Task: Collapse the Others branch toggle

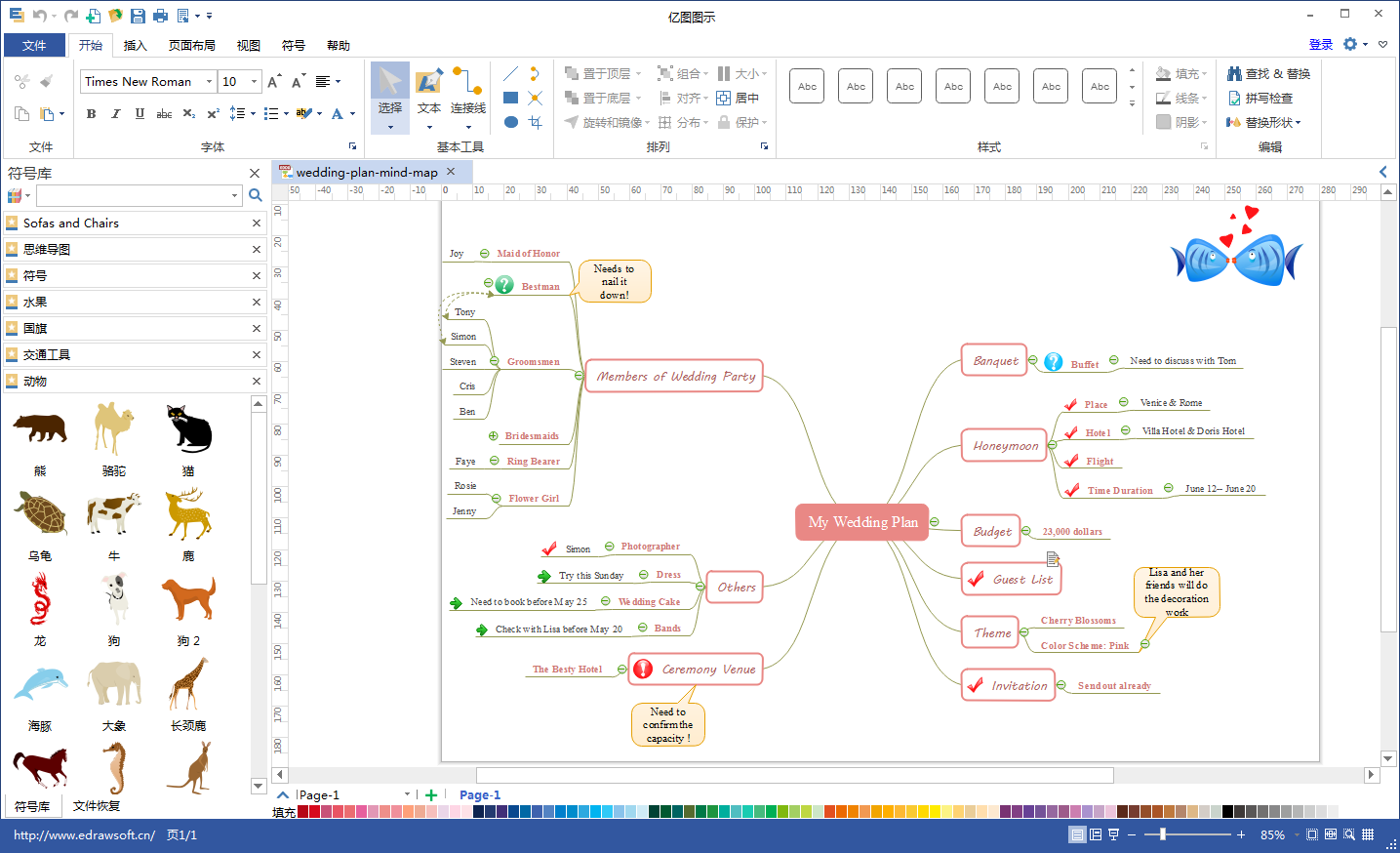Action: 700,587
